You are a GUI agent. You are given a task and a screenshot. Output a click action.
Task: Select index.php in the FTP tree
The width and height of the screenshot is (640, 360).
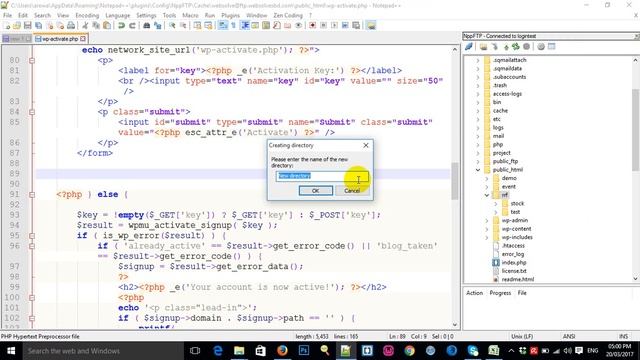tap(513, 262)
